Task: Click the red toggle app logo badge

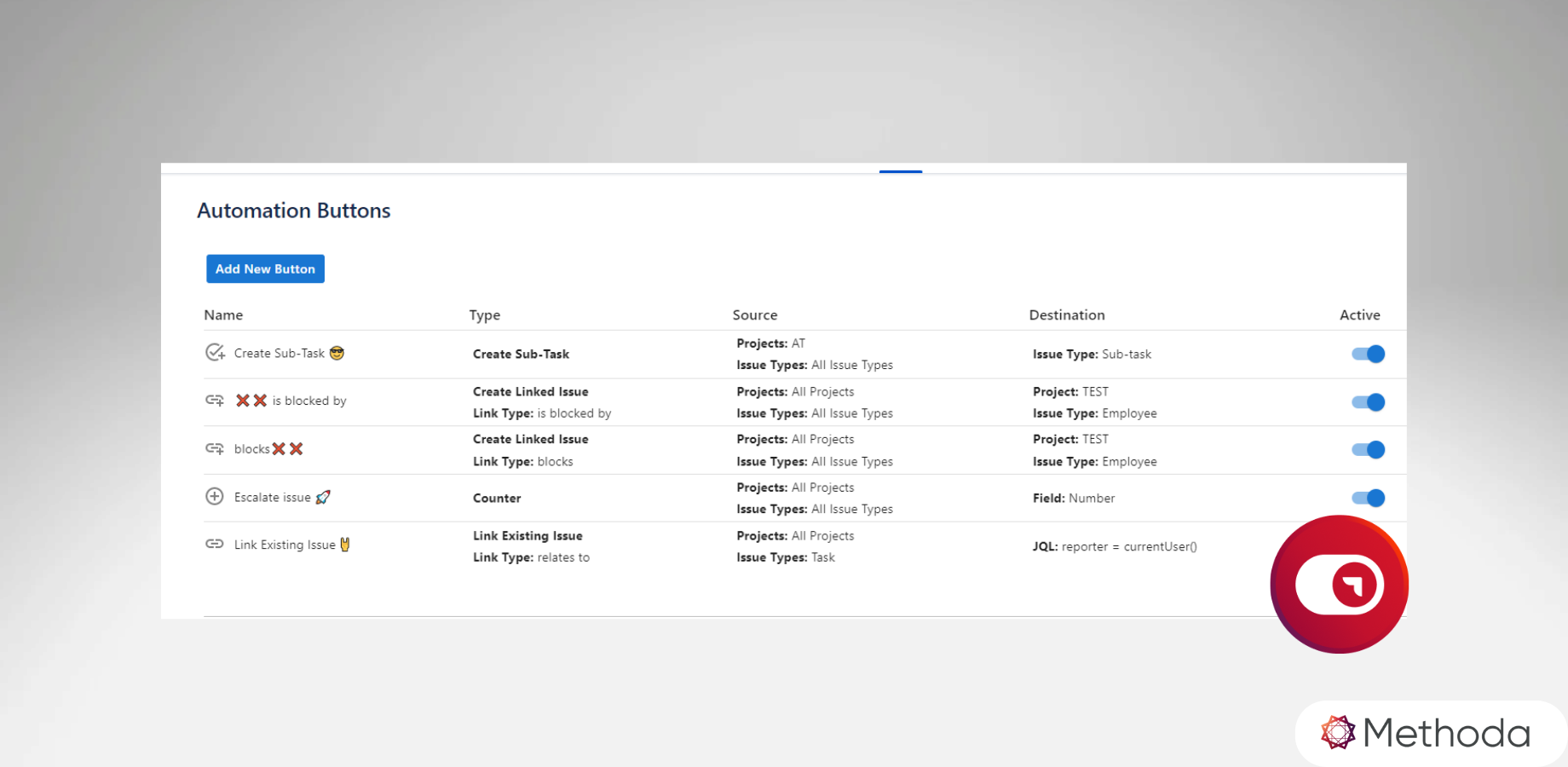Action: 1339,585
